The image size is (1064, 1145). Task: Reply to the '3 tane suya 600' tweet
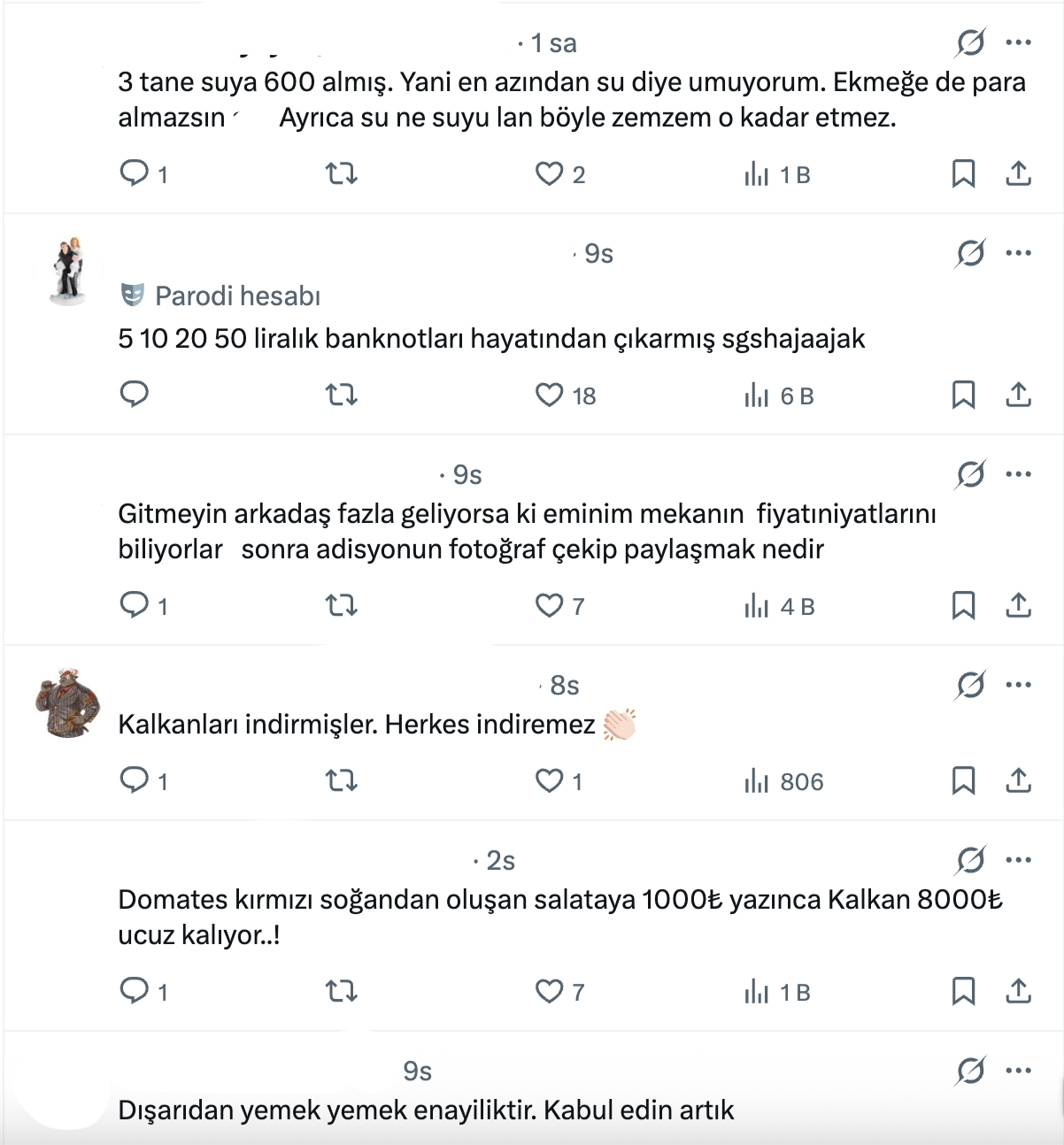click(135, 173)
